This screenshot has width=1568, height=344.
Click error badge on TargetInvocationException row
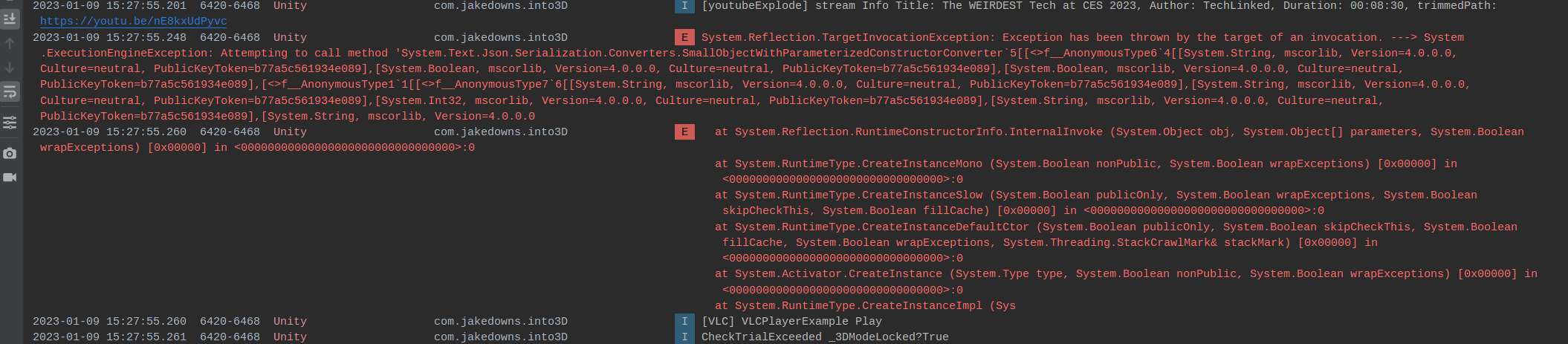(684, 37)
